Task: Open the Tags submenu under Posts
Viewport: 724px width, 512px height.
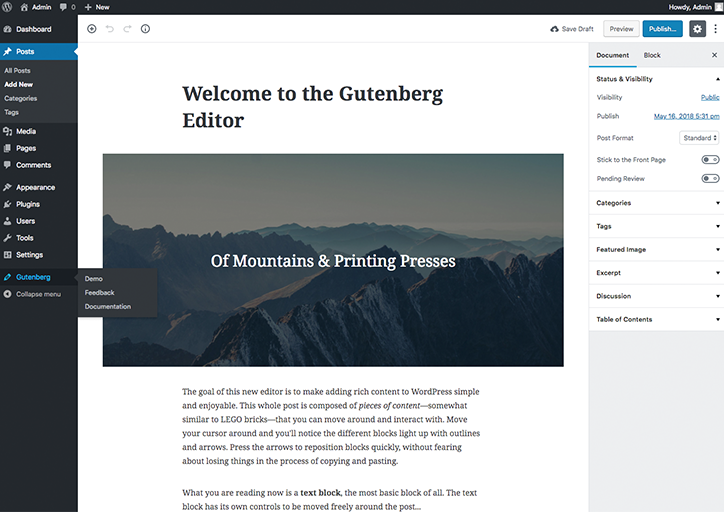Action: [12, 112]
